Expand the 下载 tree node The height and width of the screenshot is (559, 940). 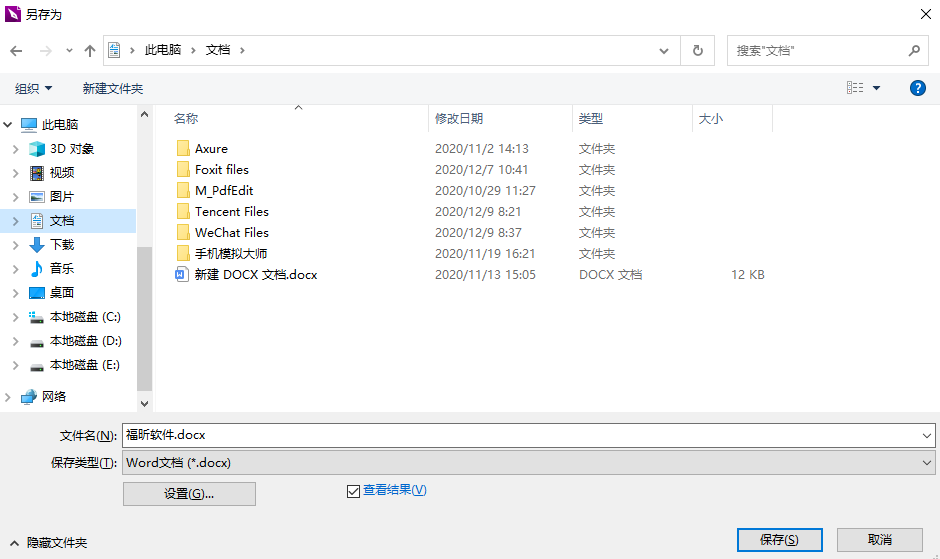(x=16, y=245)
